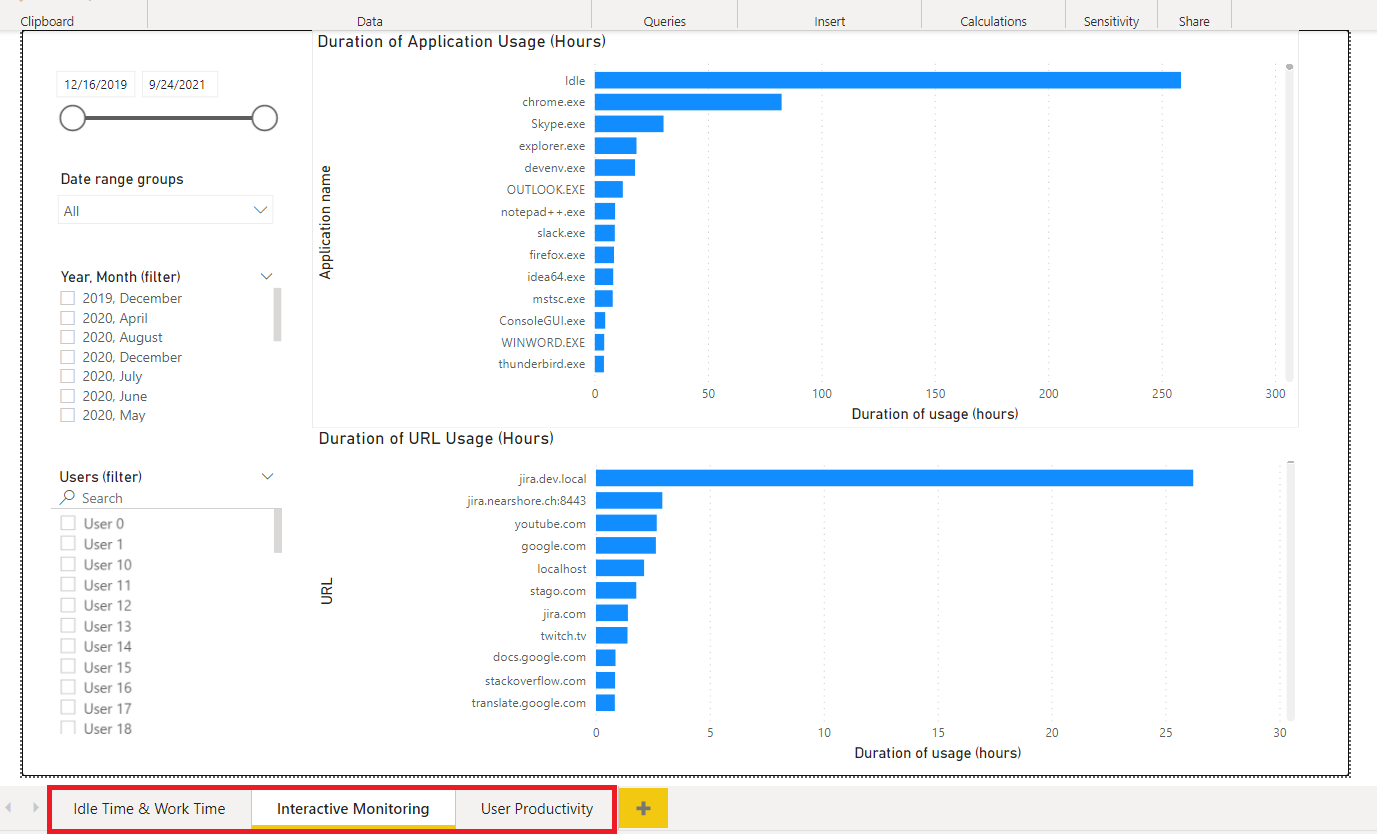Expand the Users filter chevron
1377x834 pixels.
click(x=267, y=476)
